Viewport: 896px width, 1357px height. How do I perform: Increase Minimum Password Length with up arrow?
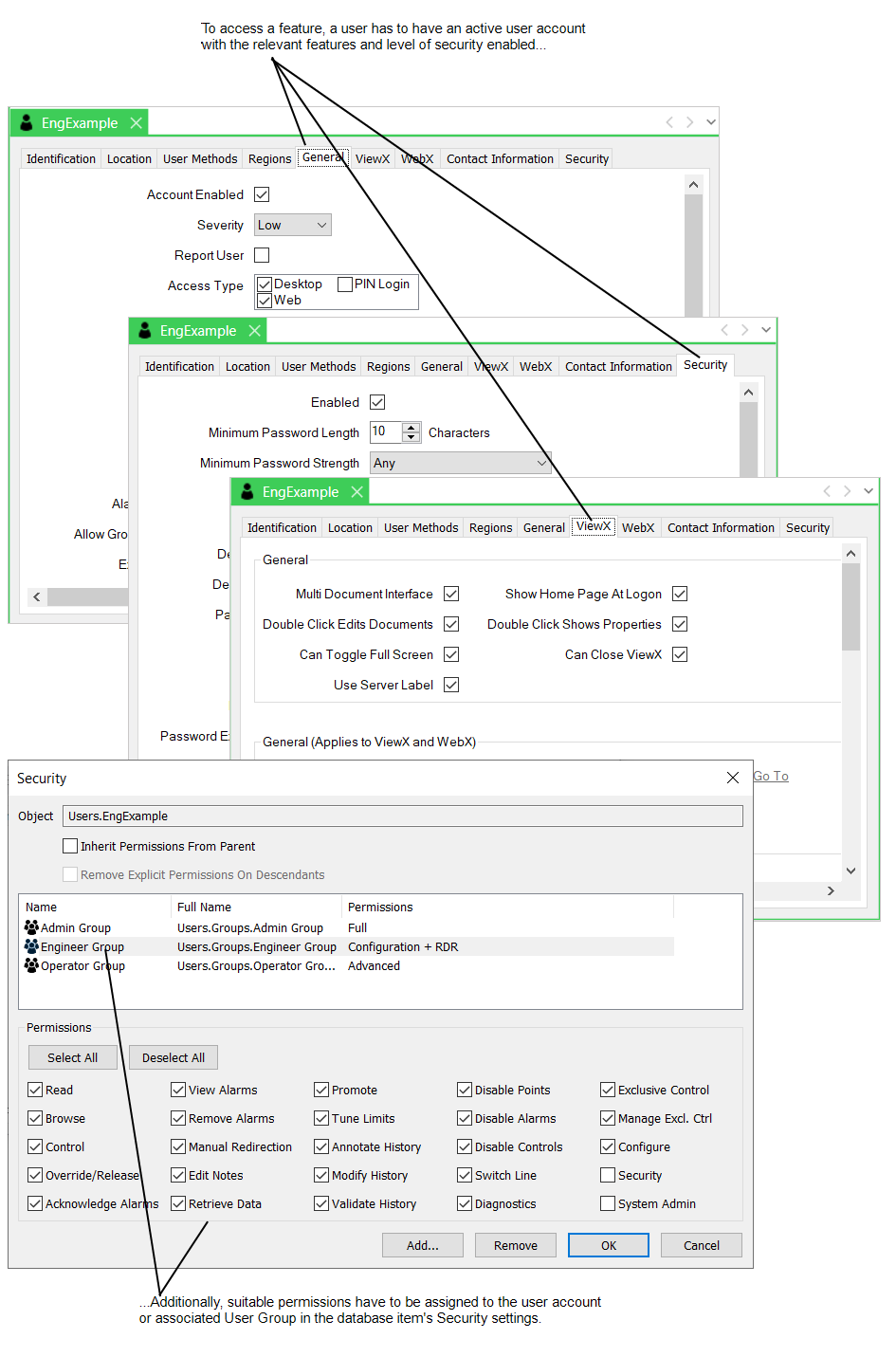411,427
